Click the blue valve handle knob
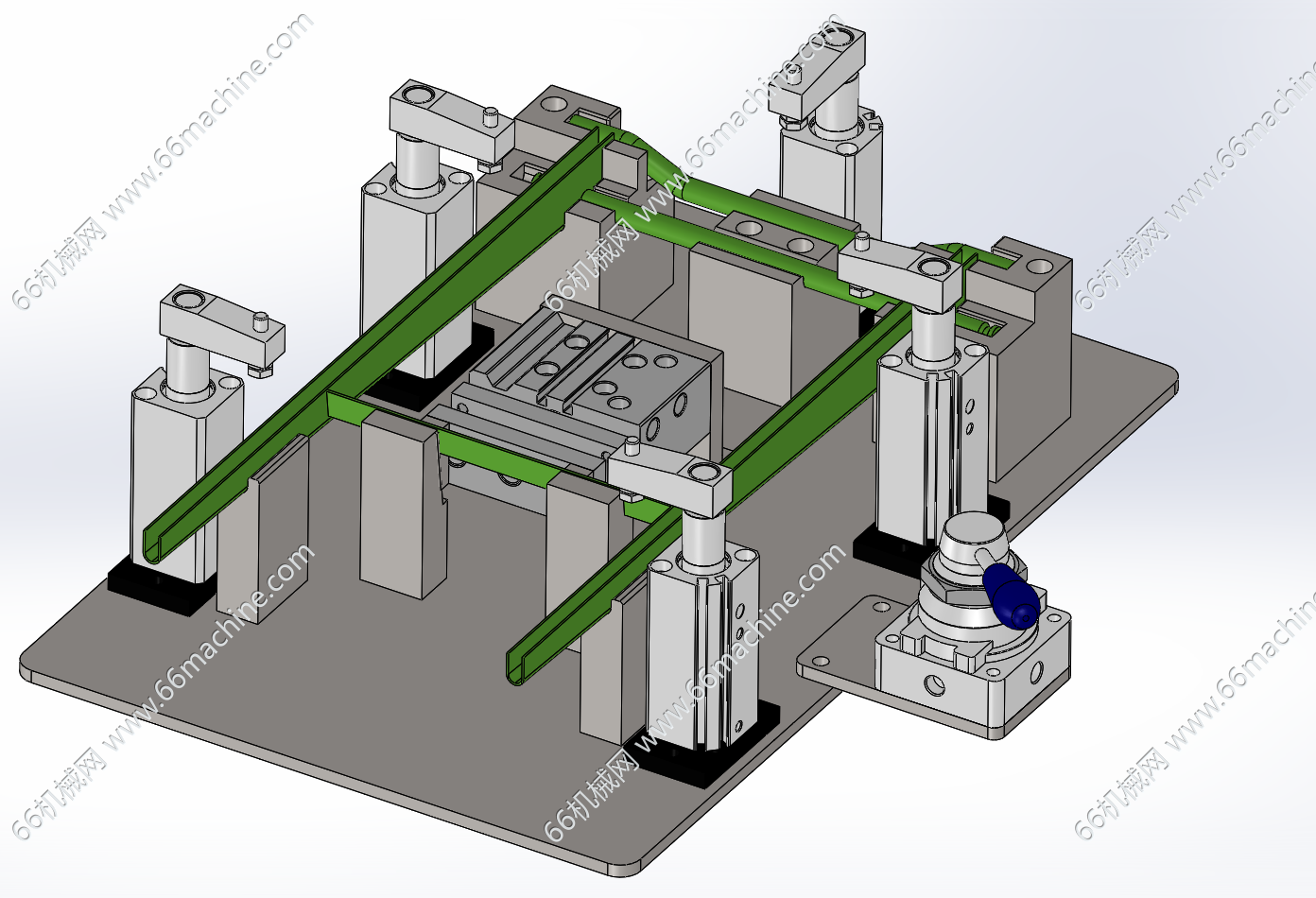1316x898 pixels. pyautogui.click(x=1012, y=596)
